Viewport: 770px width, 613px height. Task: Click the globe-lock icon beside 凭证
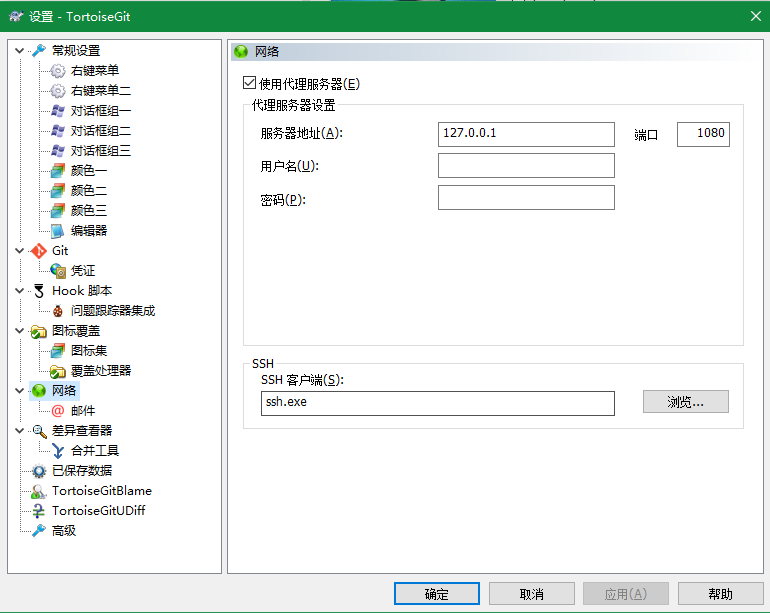point(58,271)
